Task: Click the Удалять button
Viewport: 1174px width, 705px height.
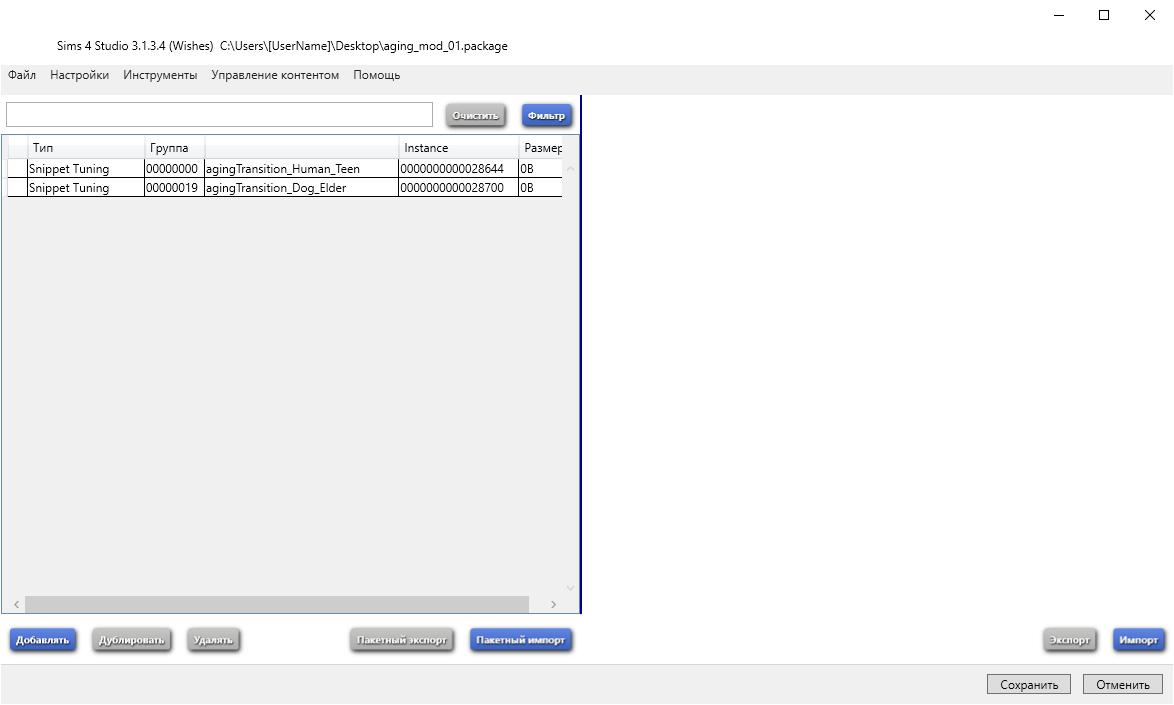Action: (213, 640)
